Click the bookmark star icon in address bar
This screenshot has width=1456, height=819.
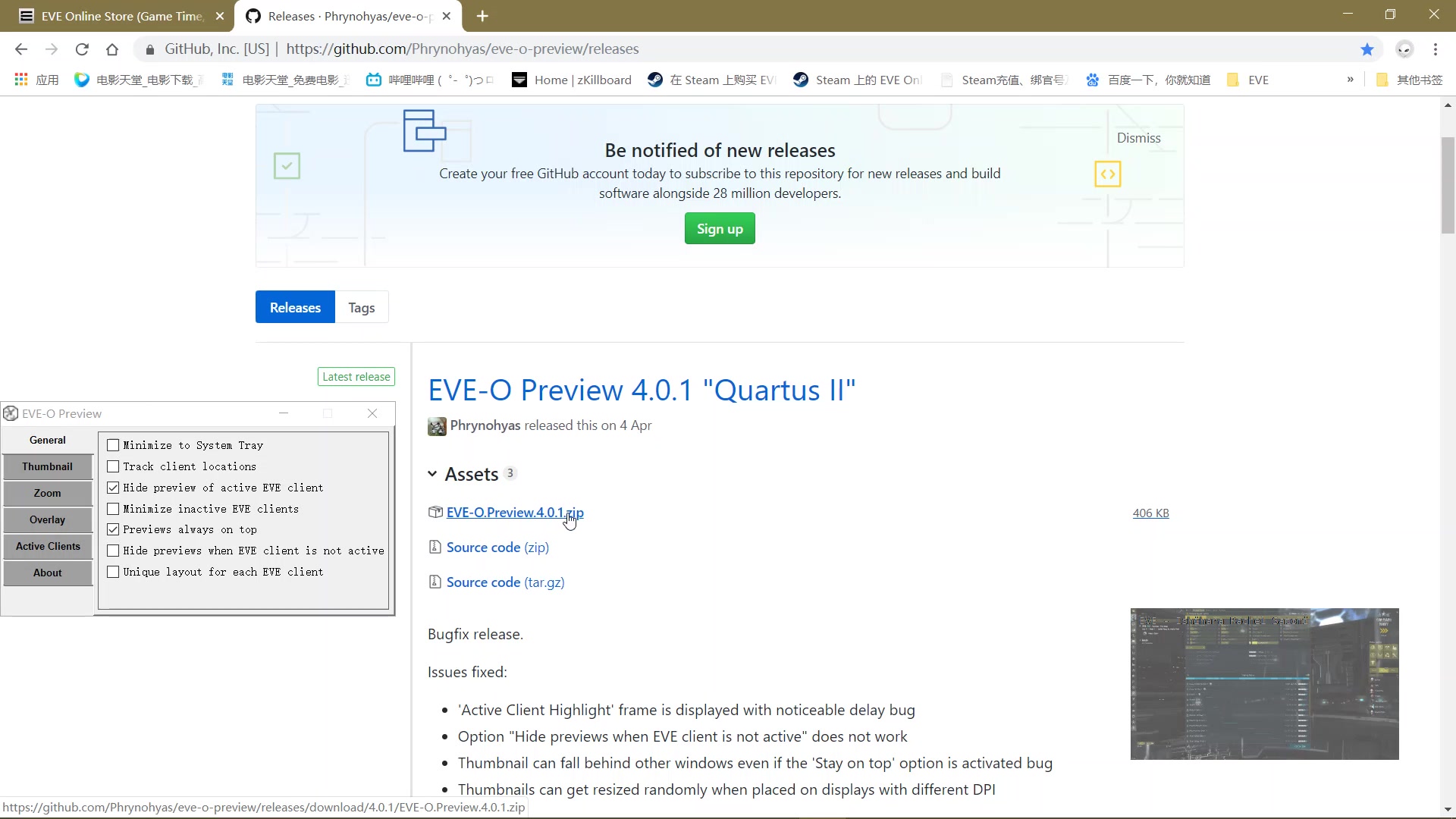[x=1367, y=49]
